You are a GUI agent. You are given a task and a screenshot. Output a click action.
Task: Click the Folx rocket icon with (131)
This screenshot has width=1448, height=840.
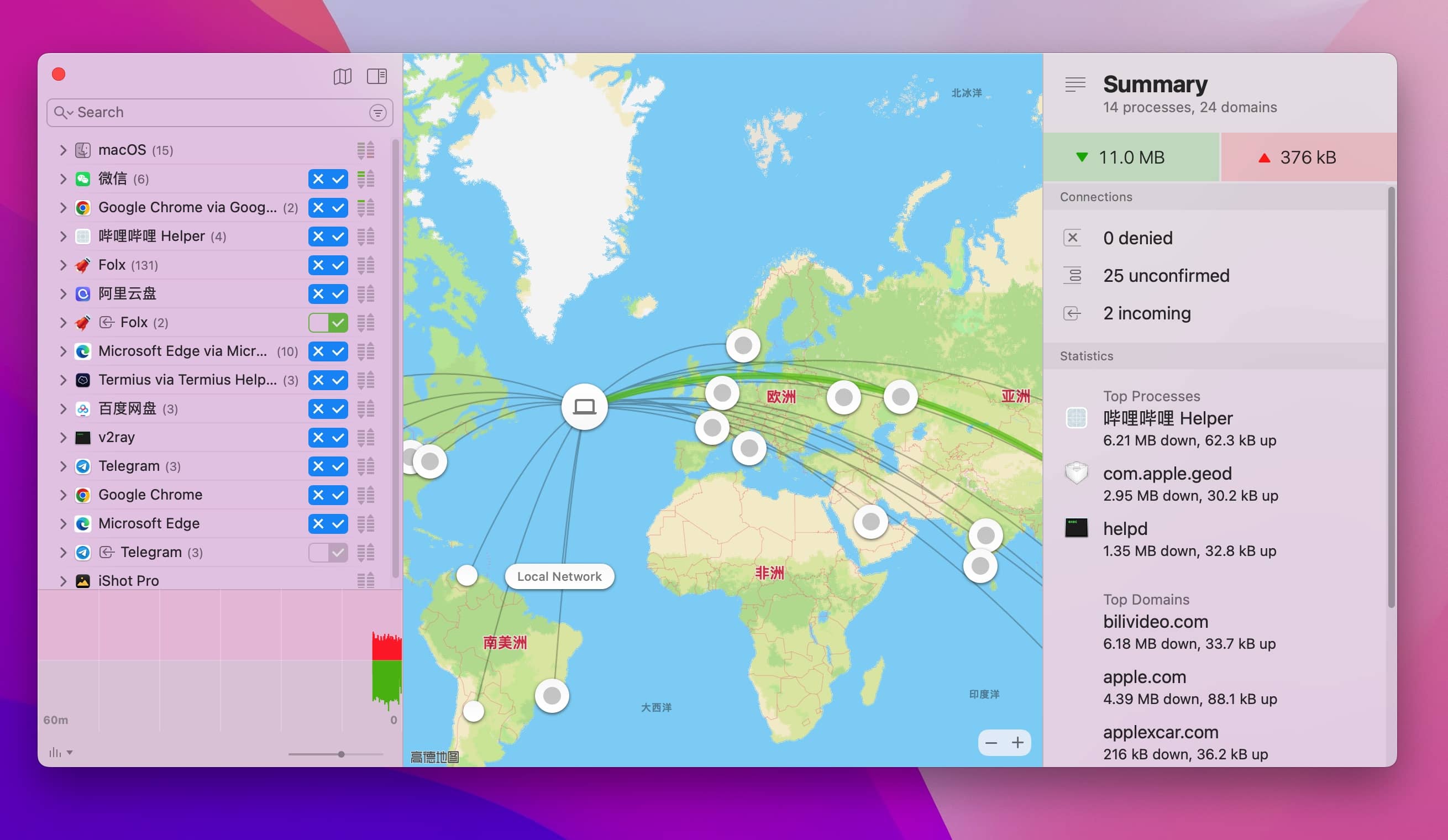click(83, 265)
